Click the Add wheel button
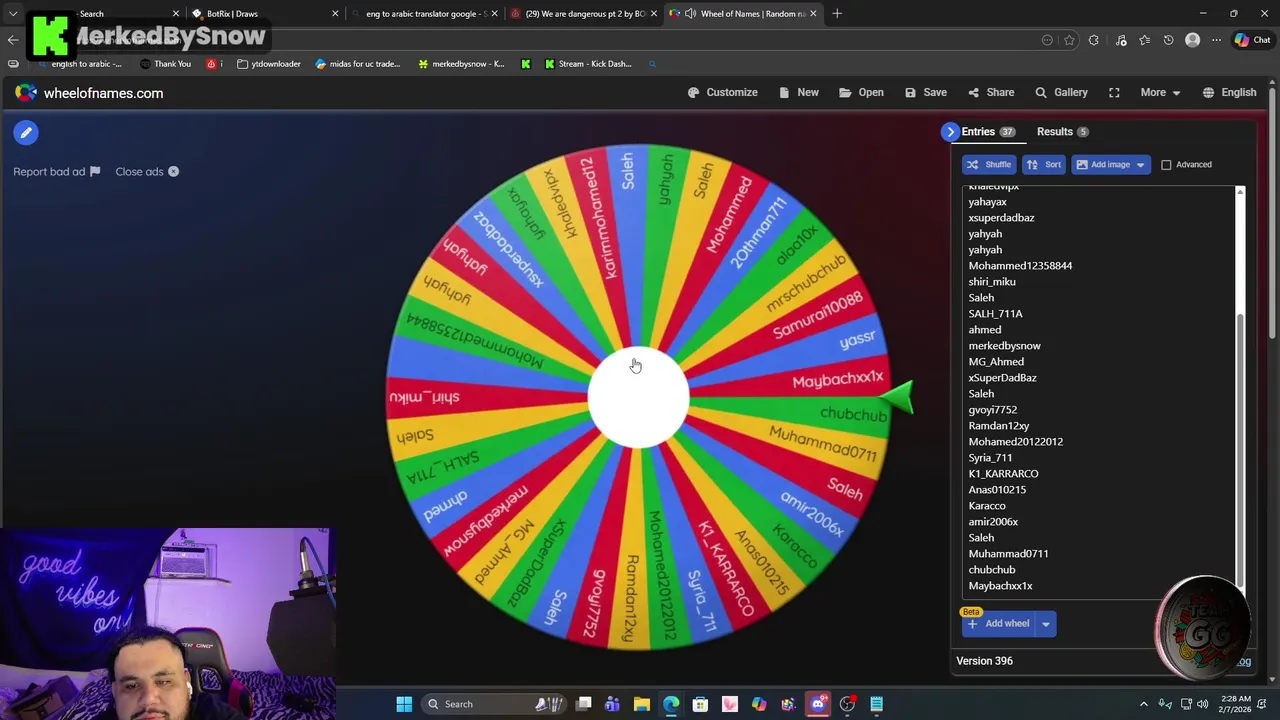Screen dimensions: 1280x720 coord(998,624)
